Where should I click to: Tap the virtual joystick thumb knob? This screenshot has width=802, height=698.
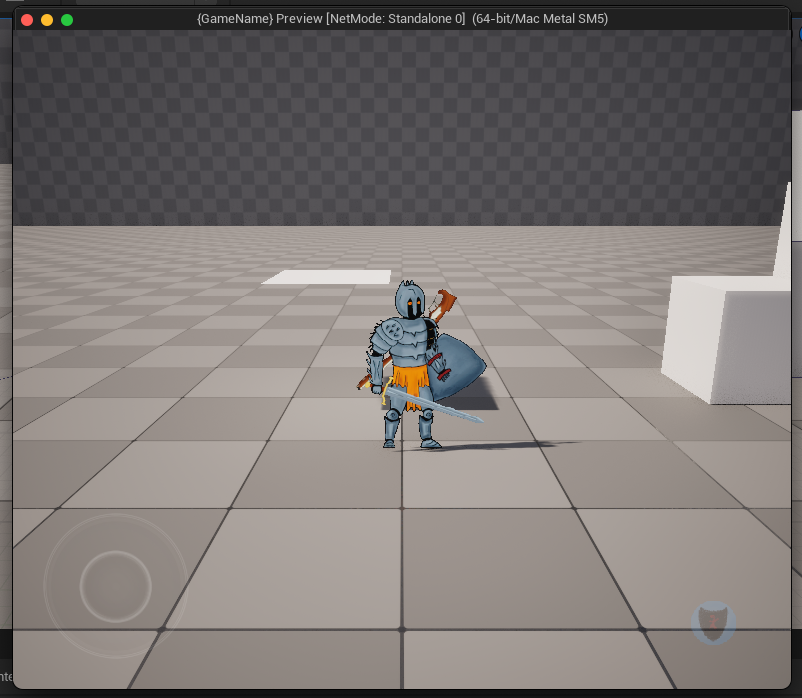[x=116, y=586]
